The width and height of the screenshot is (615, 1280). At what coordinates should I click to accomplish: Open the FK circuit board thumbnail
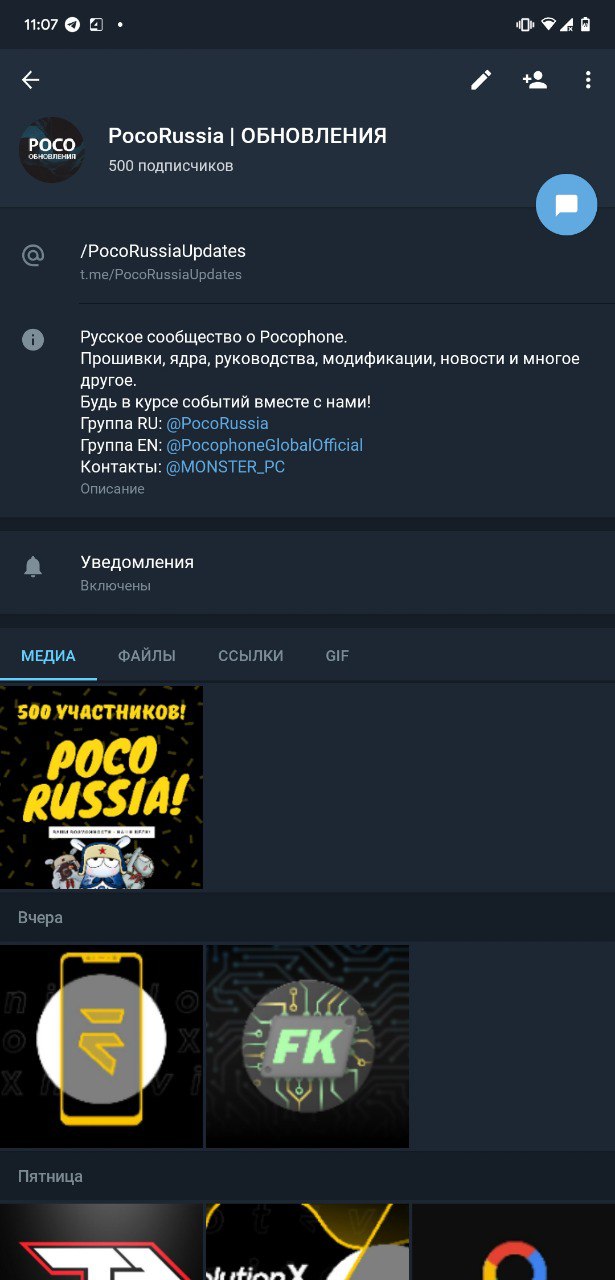(307, 1046)
